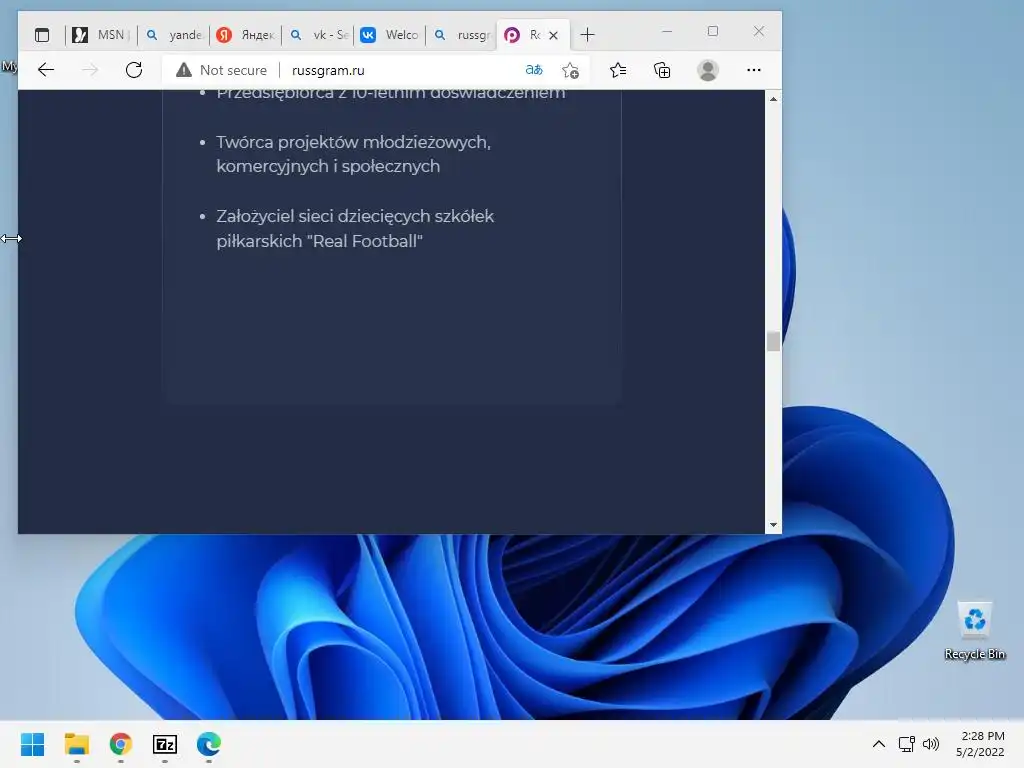The height and width of the screenshot is (768, 1024).
Task: Click the russgram.ru address bar
Action: [x=328, y=70]
